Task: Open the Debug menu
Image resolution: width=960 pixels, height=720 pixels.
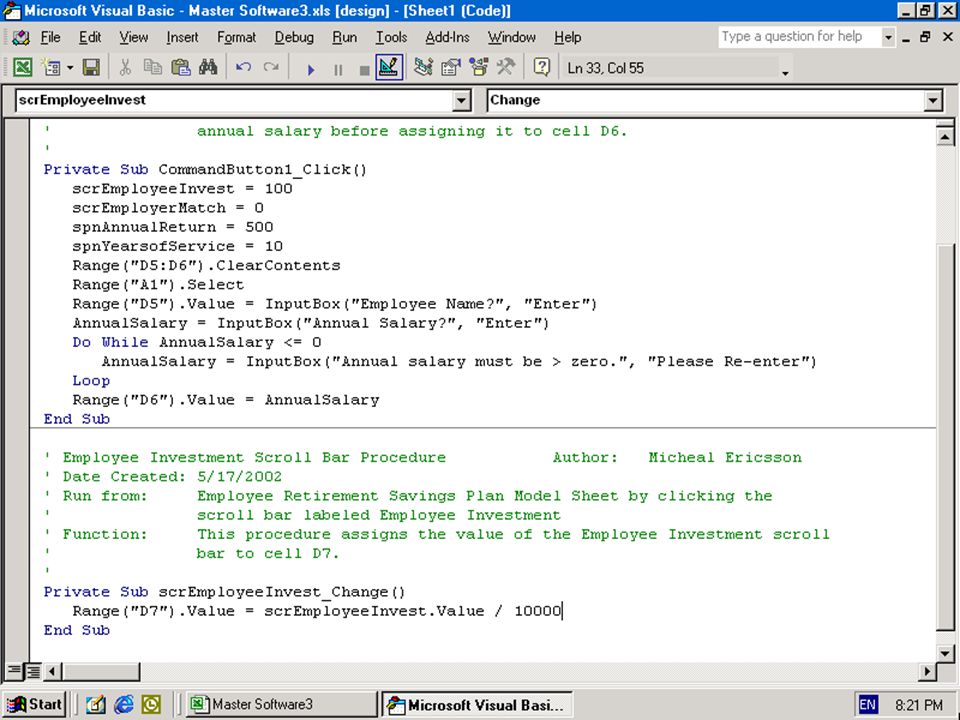Action: 294,38
